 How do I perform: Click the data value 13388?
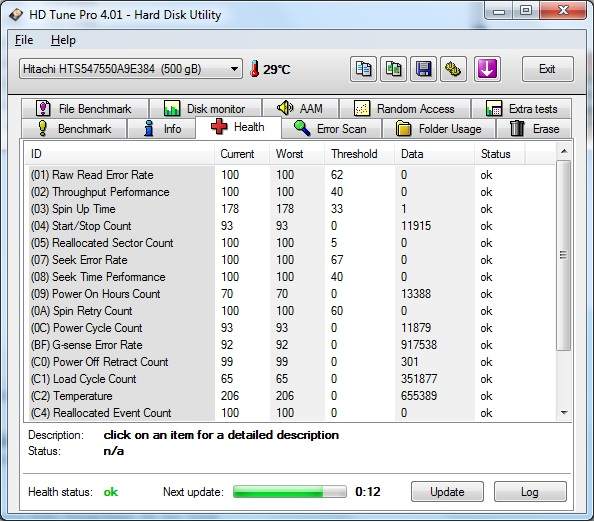(416, 294)
